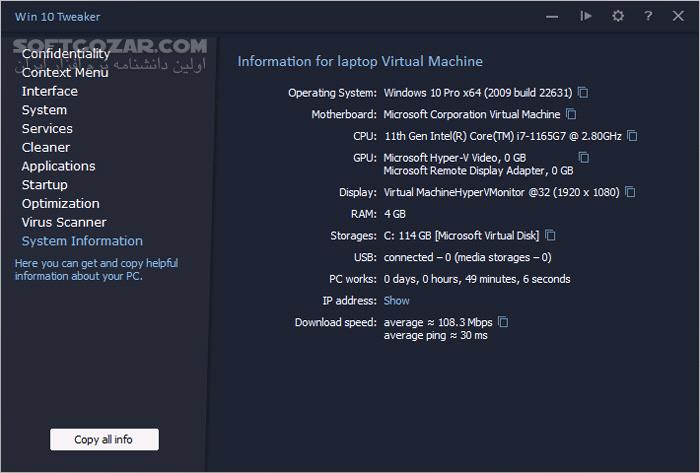The image size is (700, 473).
Task: Click the average 108.3 Mbps value
Action: pos(438,322)
